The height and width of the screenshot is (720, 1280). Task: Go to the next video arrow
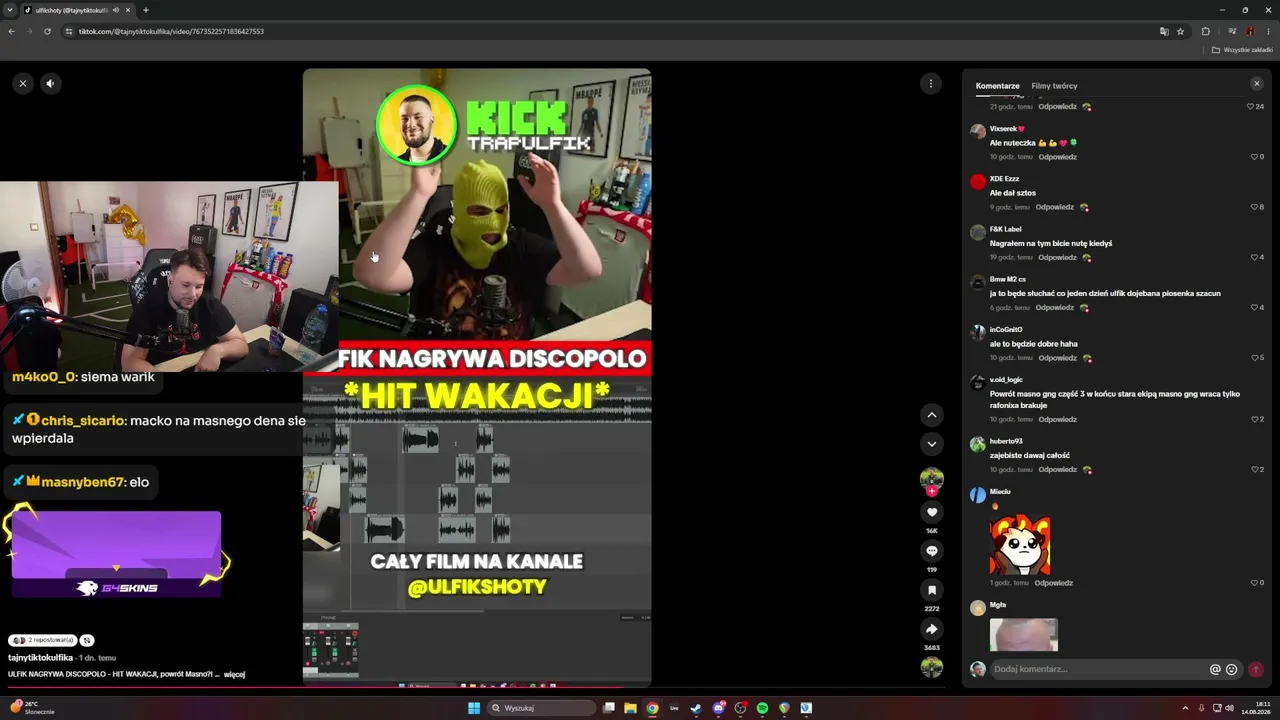tap(932, 444)
